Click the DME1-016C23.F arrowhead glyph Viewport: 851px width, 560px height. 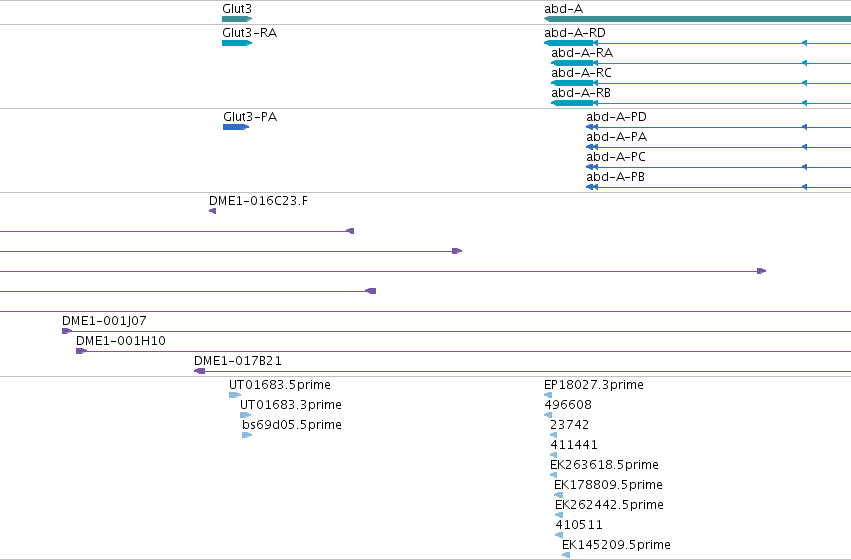click(213, 211)
